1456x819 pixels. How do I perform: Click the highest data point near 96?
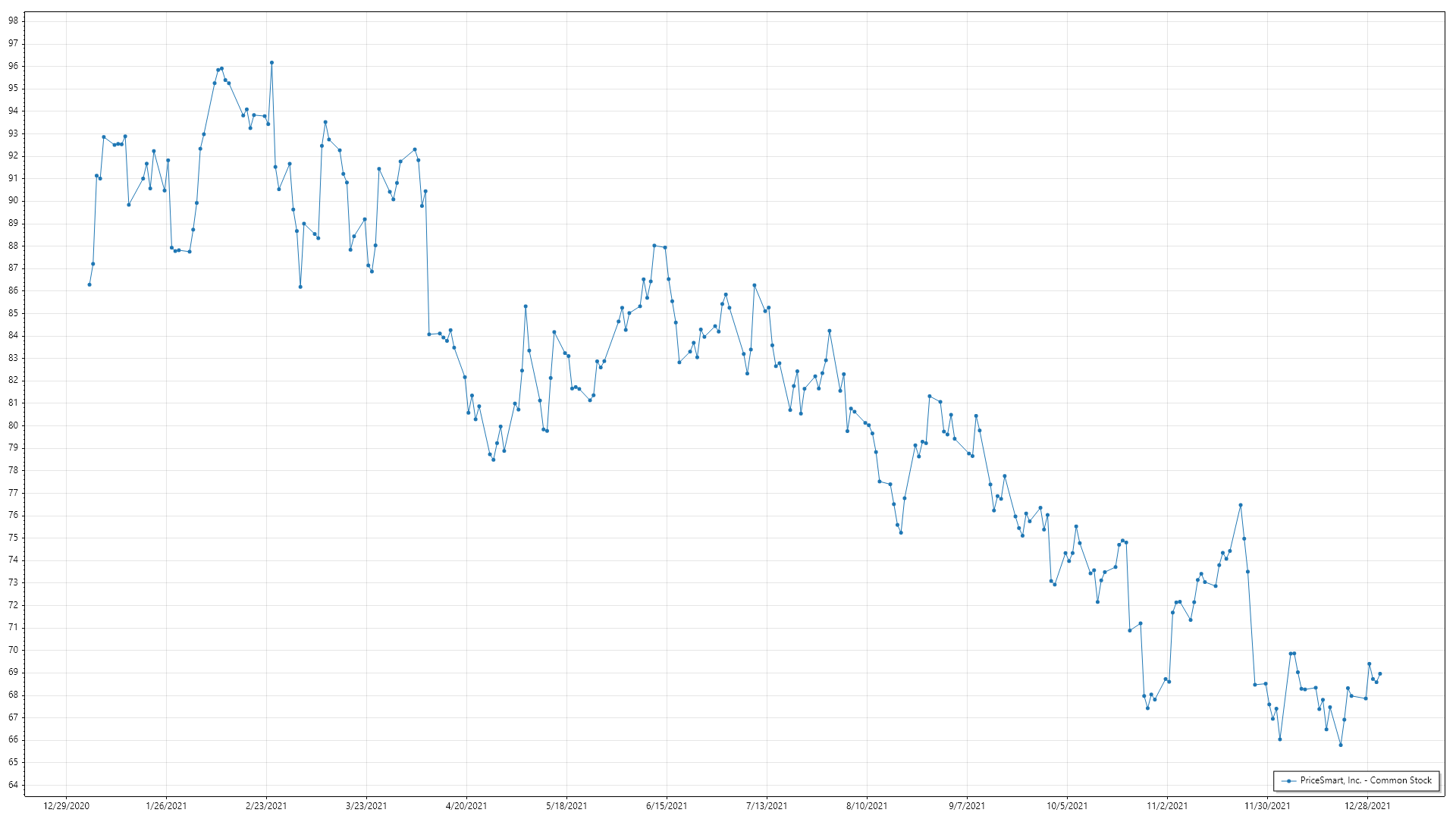click(x=271, y=63)
